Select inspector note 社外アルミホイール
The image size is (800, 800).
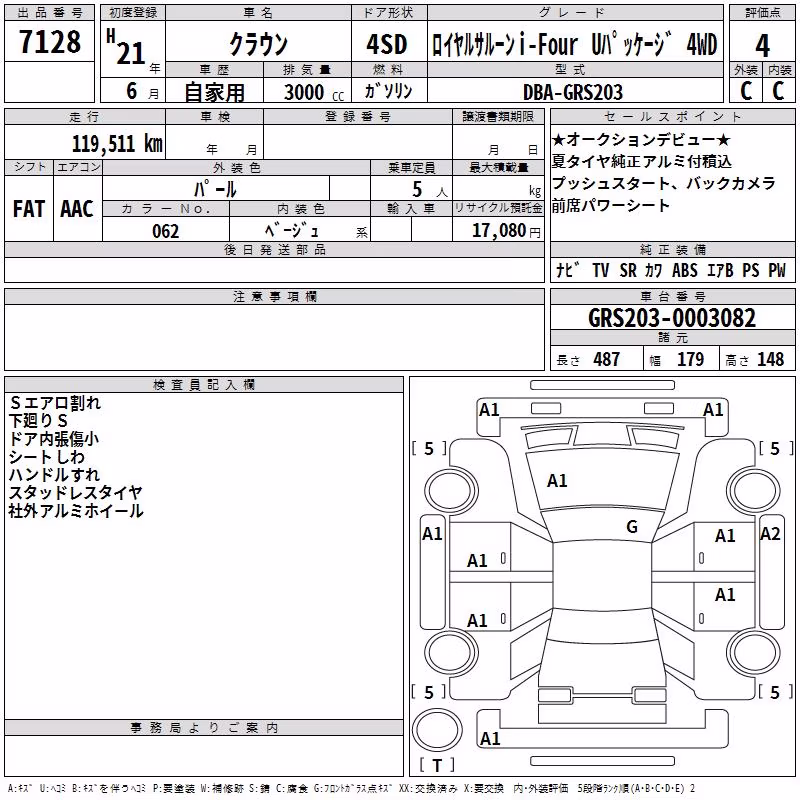click(x=76, y=511)
